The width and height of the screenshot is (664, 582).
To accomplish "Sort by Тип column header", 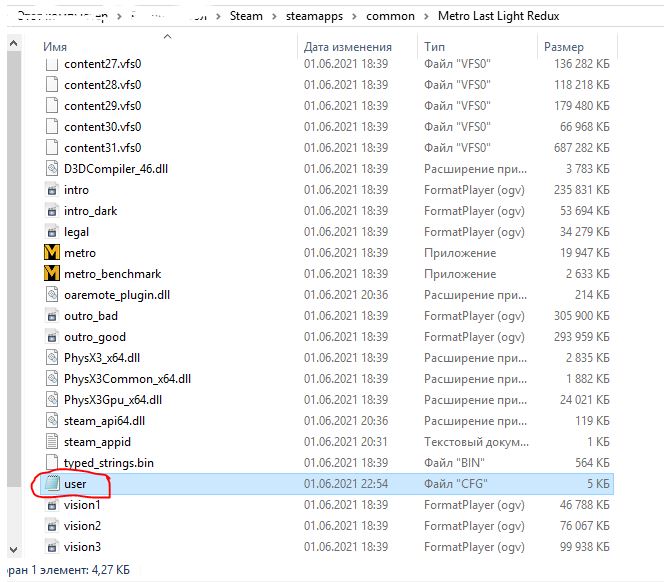I will (x=434, y=47).
